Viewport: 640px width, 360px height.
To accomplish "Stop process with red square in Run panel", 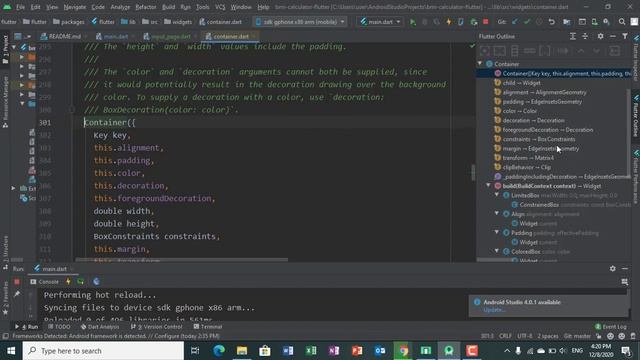I will [x=17, y=282].
